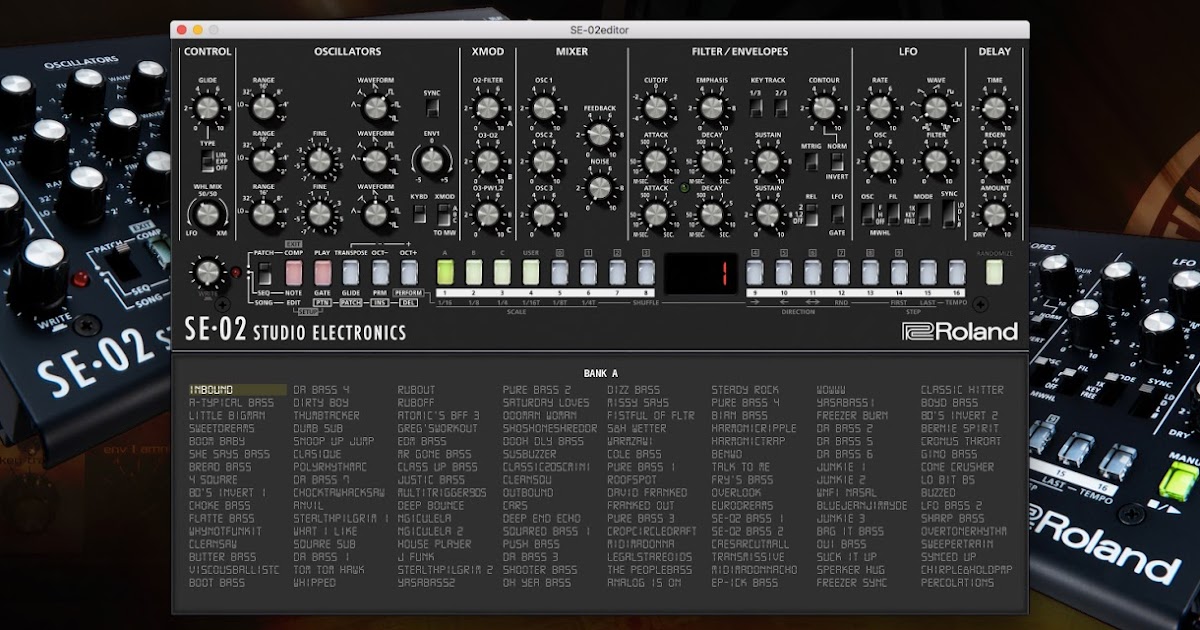Click the PERFORM label button
The image size is (1200, 630).
[x=409, y=292]
